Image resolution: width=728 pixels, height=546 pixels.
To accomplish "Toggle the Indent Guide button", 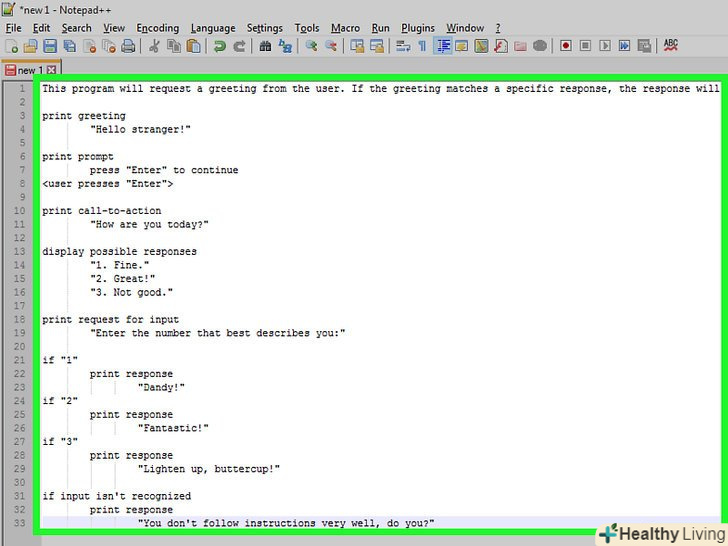I will click(443, 46).
